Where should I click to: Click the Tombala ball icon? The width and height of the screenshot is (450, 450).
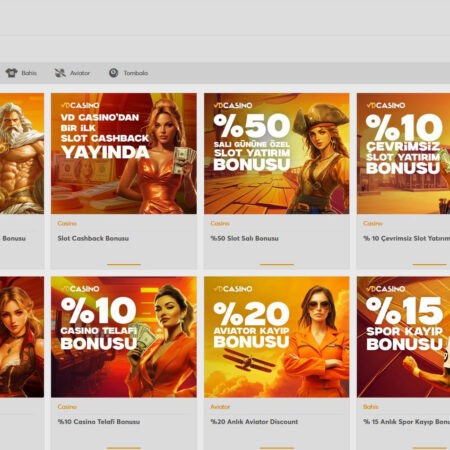pos(113,73)
